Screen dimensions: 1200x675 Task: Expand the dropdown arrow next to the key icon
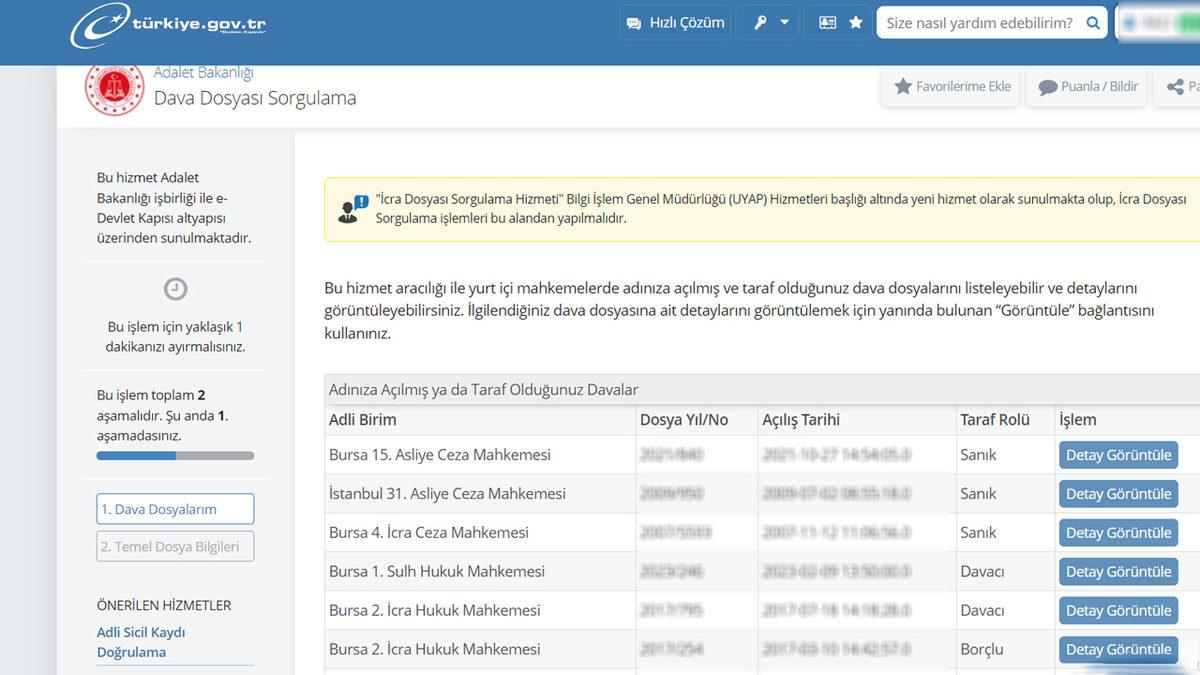coord(782,22)
